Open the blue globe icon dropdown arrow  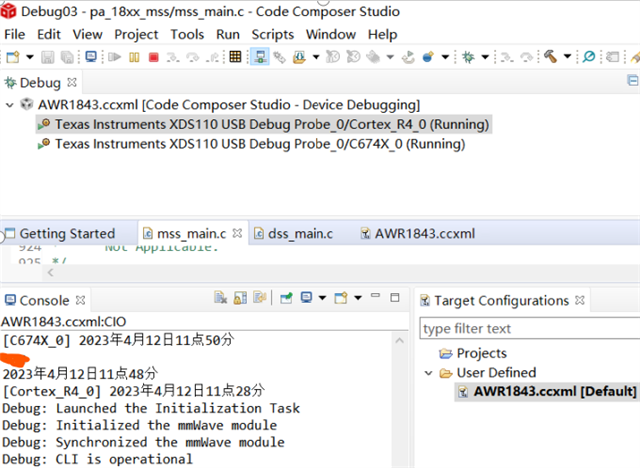click(445, 57)
